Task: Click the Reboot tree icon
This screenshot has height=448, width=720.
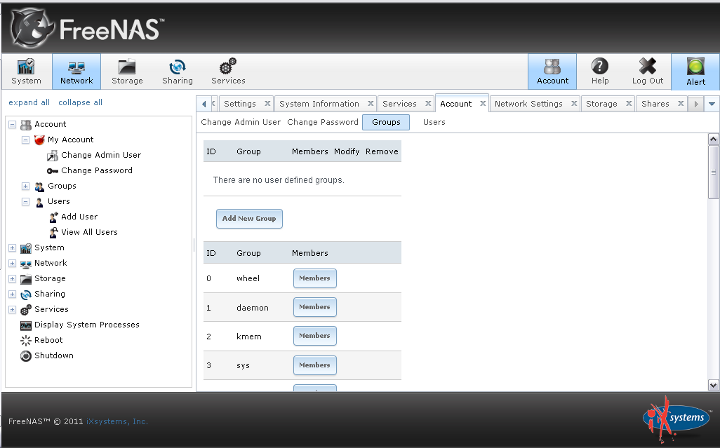Action: 26,341
